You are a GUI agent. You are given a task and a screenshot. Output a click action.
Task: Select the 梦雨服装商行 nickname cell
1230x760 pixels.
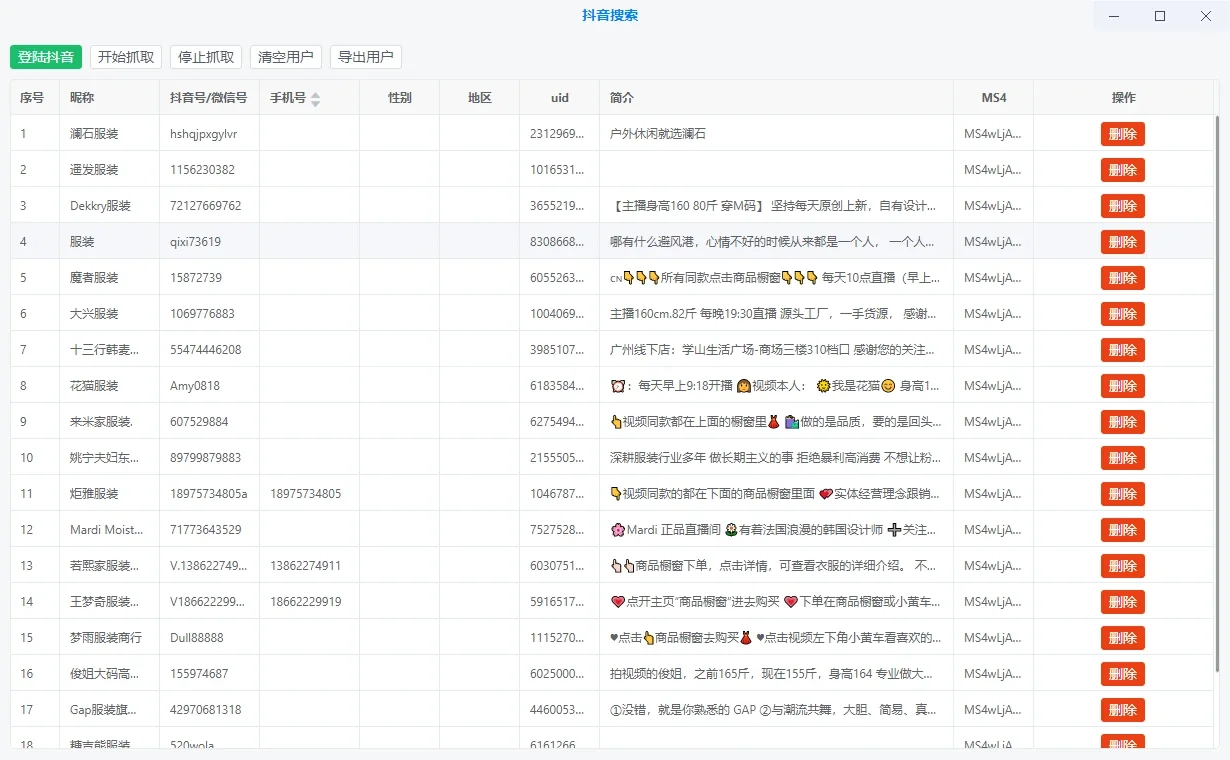tap(109, 638)
